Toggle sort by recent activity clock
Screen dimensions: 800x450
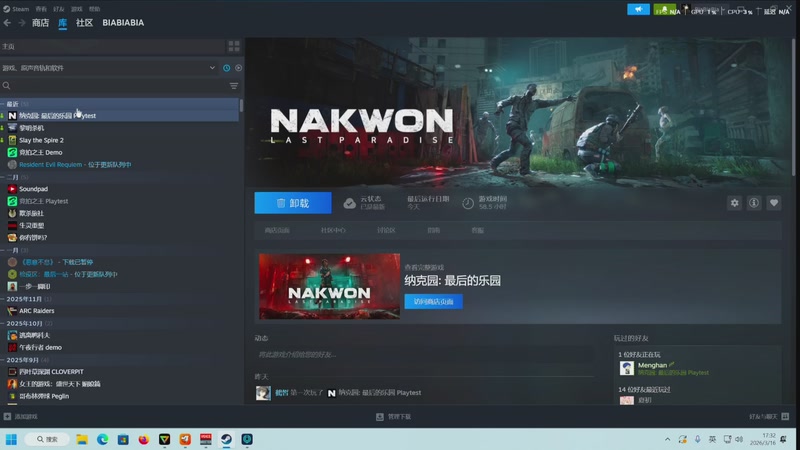click(227, 68)
